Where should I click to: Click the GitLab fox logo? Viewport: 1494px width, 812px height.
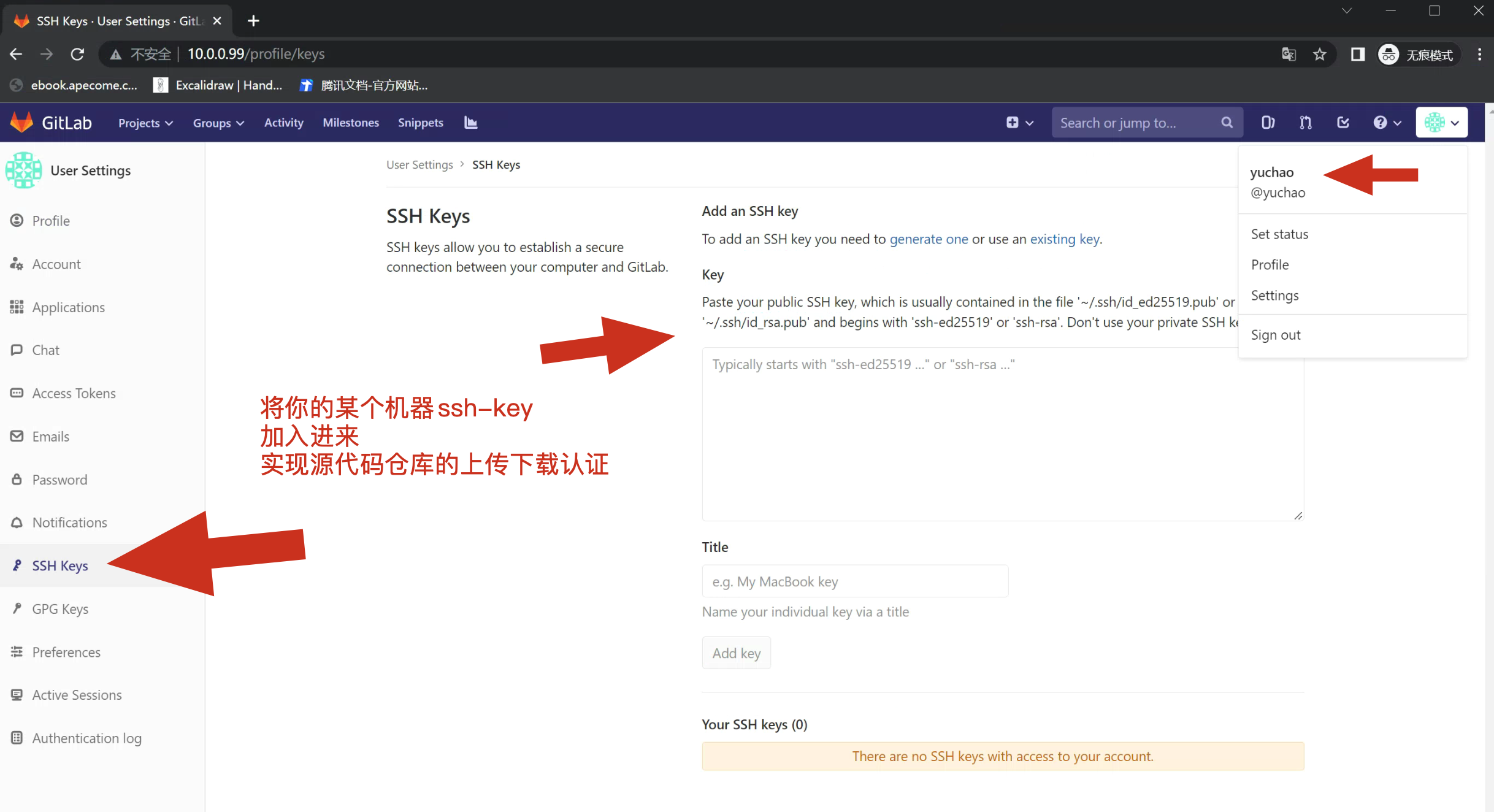[x=22, y=123]
